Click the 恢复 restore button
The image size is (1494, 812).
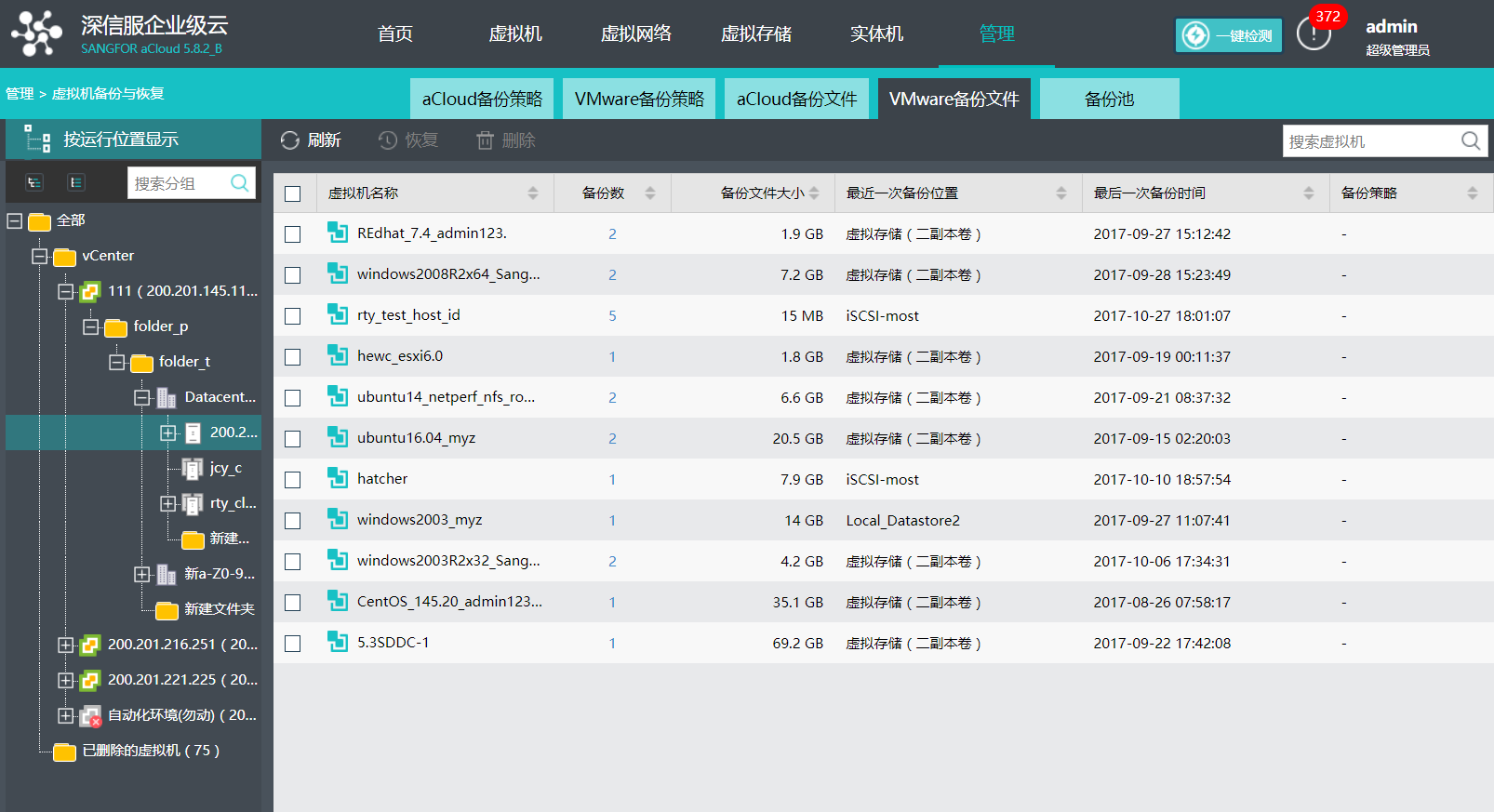(x=408, y=140)
